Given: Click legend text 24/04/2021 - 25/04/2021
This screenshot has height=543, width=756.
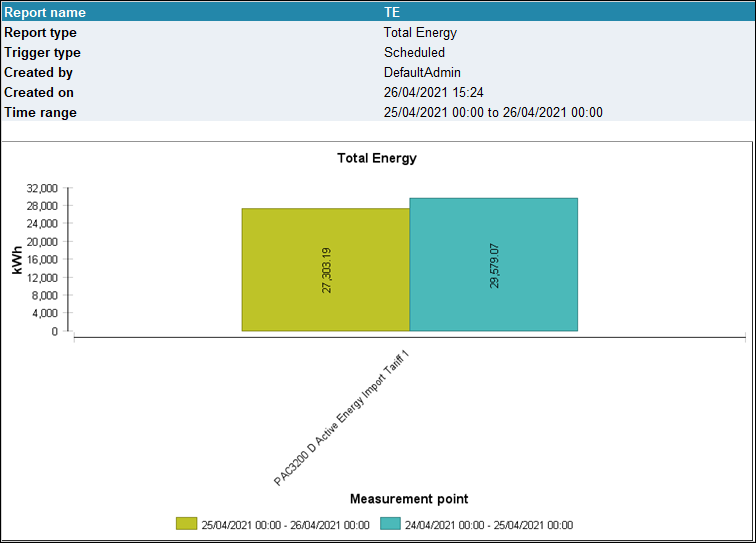Looking at the screenshot, I should (489, 525).
